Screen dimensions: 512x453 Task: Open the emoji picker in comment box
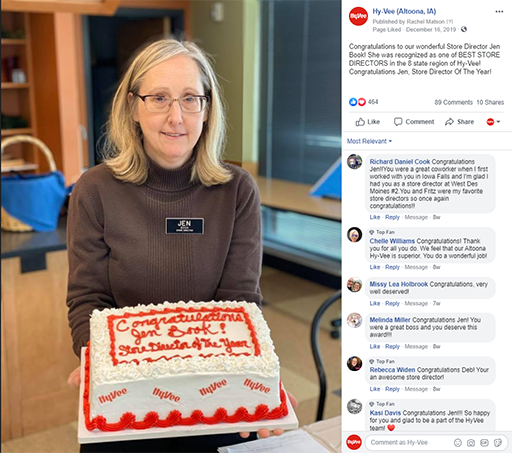click(458, 442)
